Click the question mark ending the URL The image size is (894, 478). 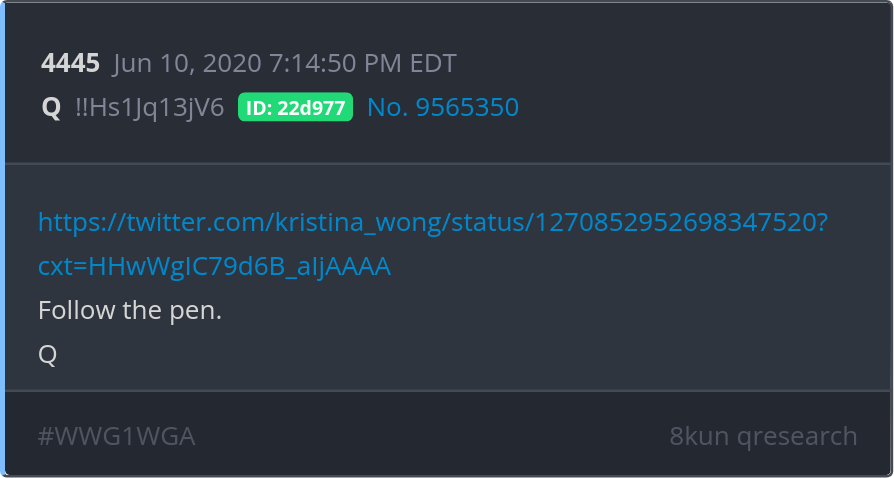[x=820, y=223]
